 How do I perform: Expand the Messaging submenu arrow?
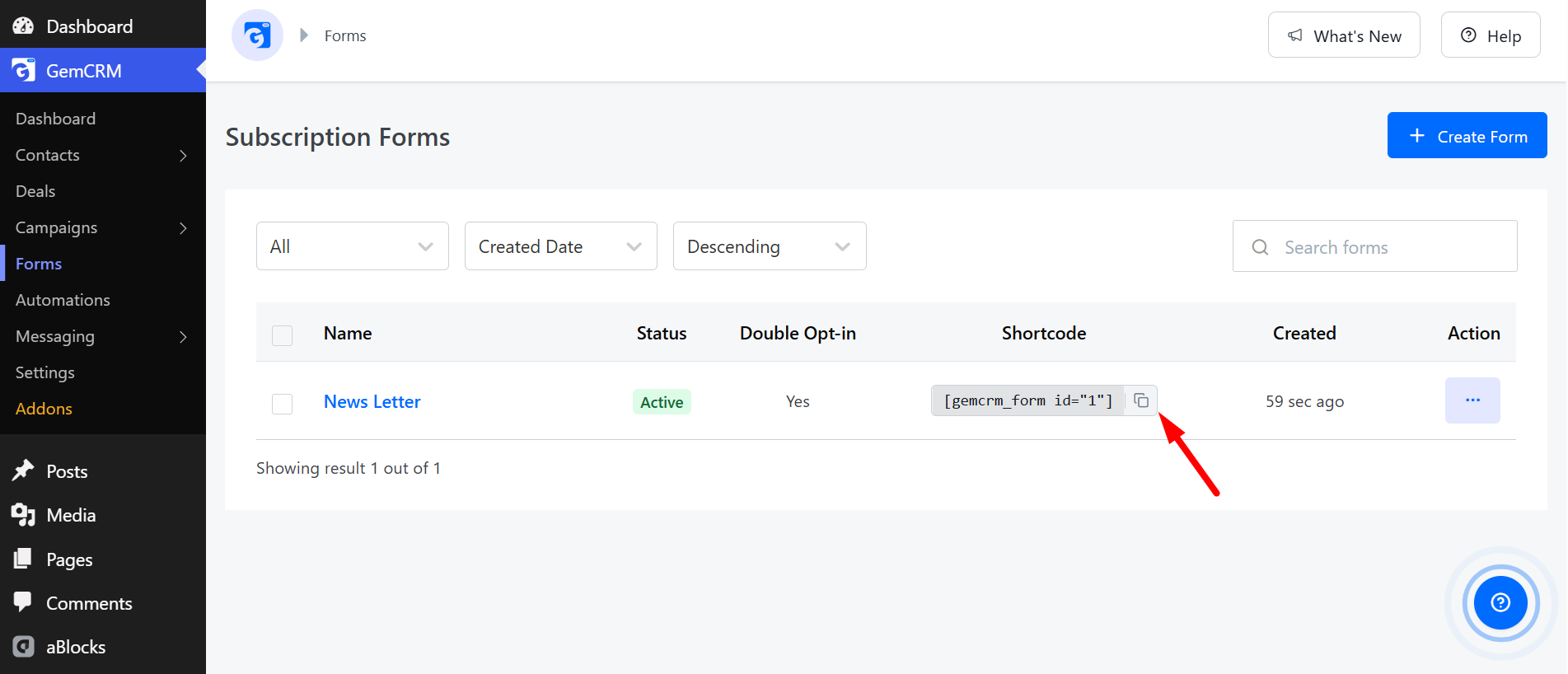[183, 337]
